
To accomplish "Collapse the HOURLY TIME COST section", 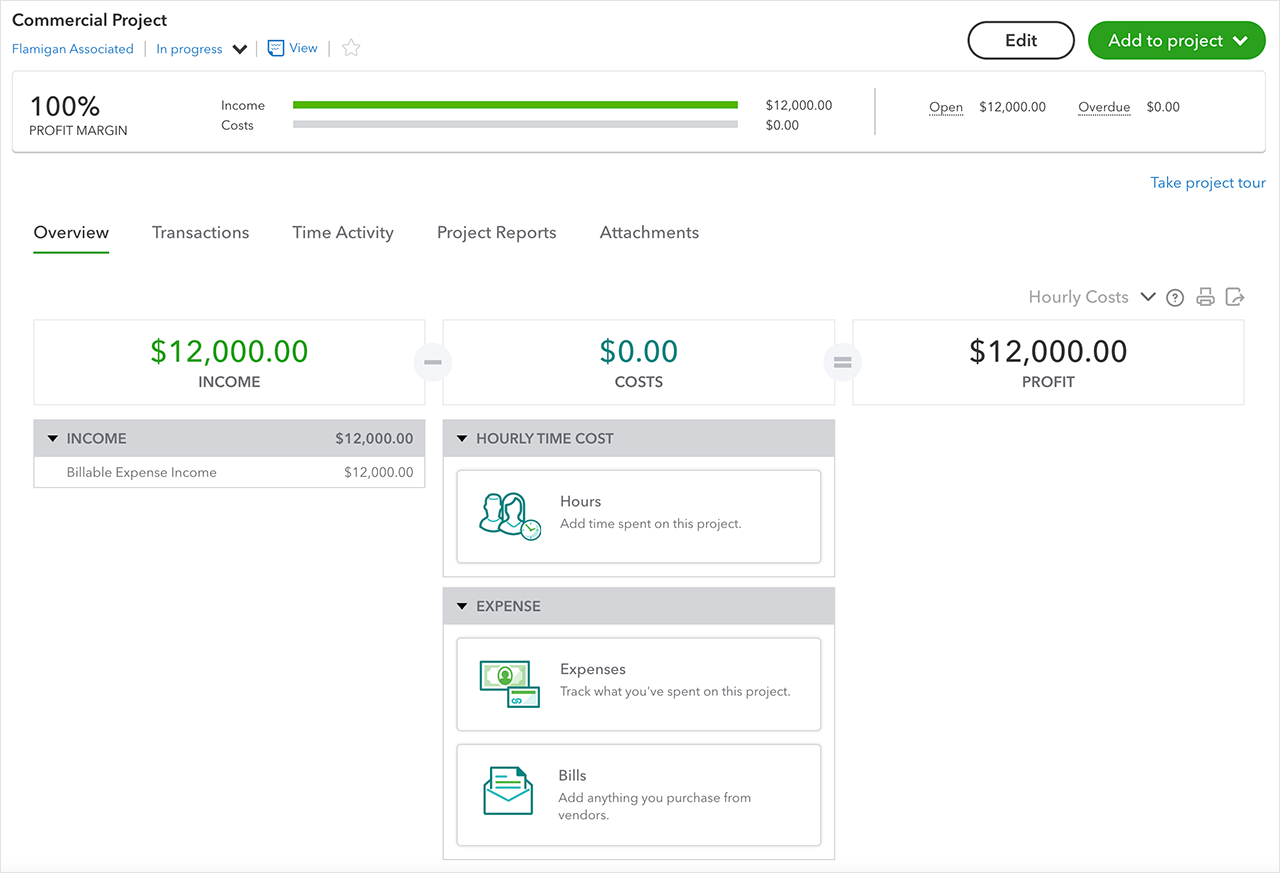I will point(462,439).
